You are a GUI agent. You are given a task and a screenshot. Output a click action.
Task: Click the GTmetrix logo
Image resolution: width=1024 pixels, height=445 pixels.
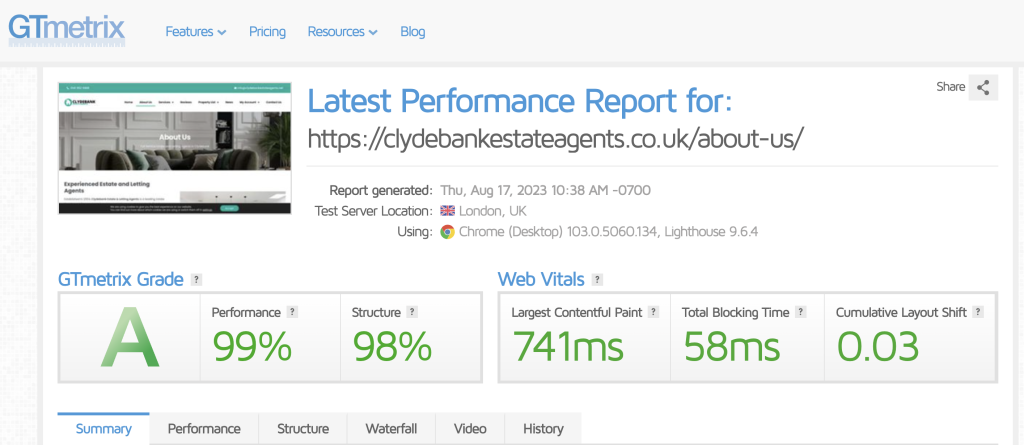67,27
